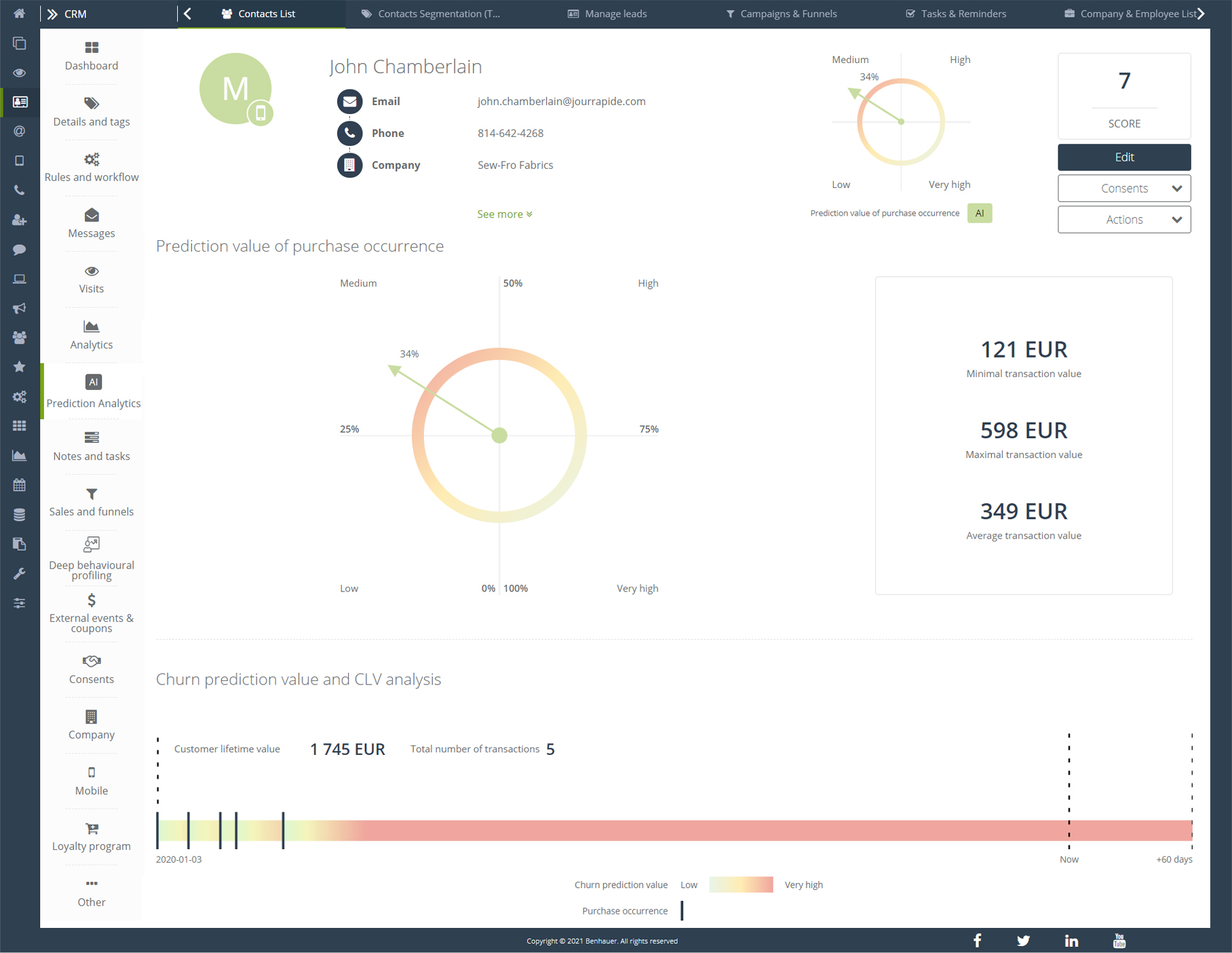Open Consents in contact sidebar
Viewport: 1232px width, 953px height.
click(x=92, y=670)
